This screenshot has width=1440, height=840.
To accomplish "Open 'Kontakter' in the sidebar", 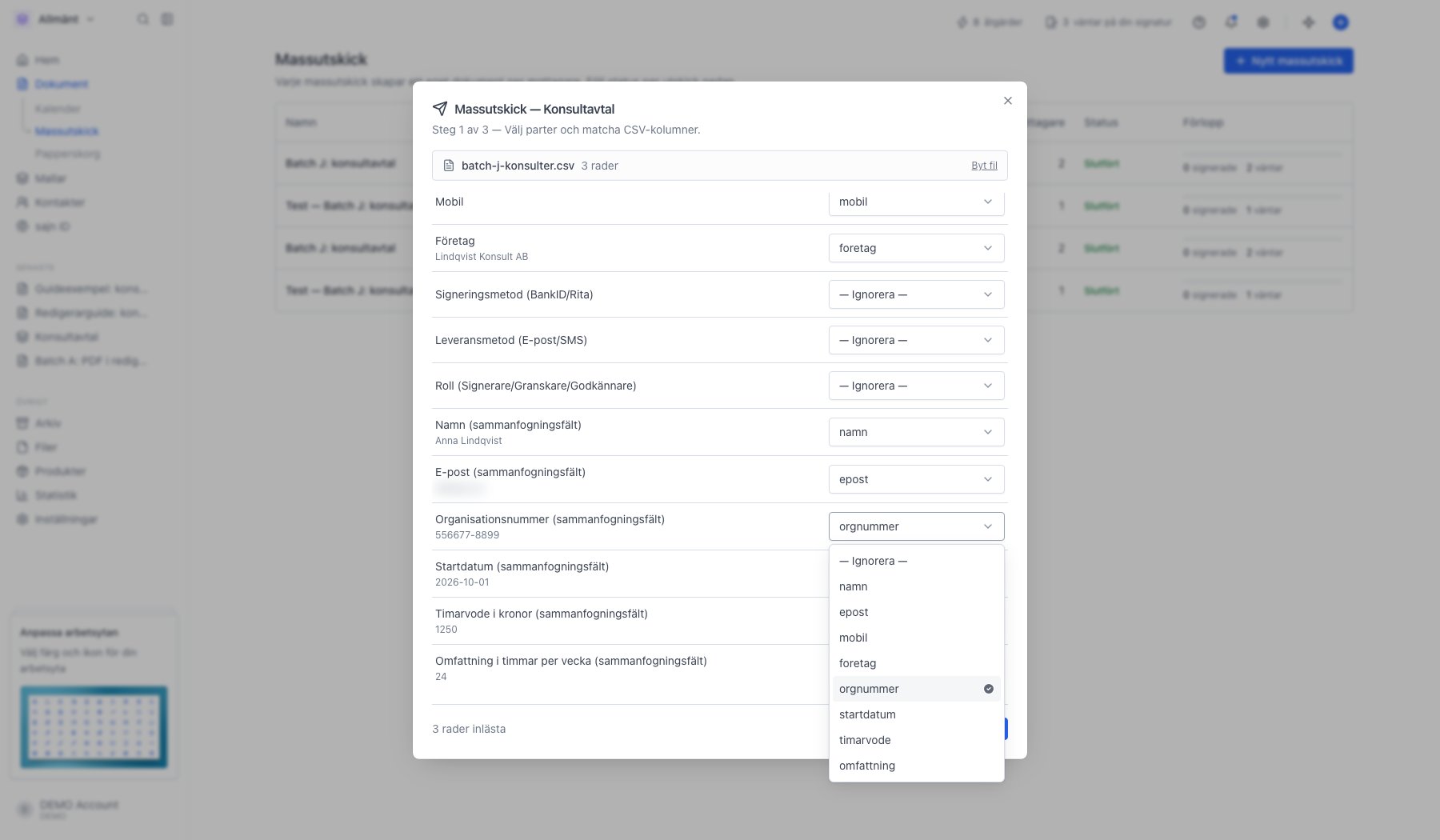I will pos(50,202).
